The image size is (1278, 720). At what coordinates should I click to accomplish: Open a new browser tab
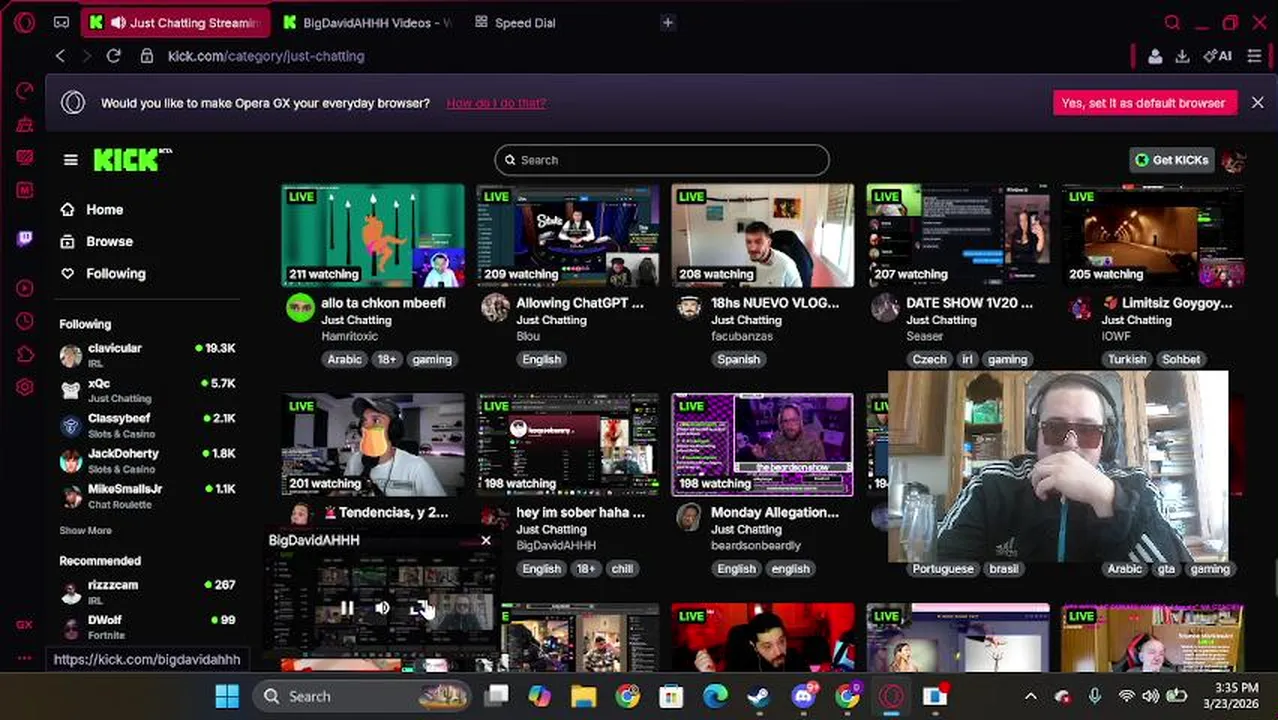click(x=668, y=23)
